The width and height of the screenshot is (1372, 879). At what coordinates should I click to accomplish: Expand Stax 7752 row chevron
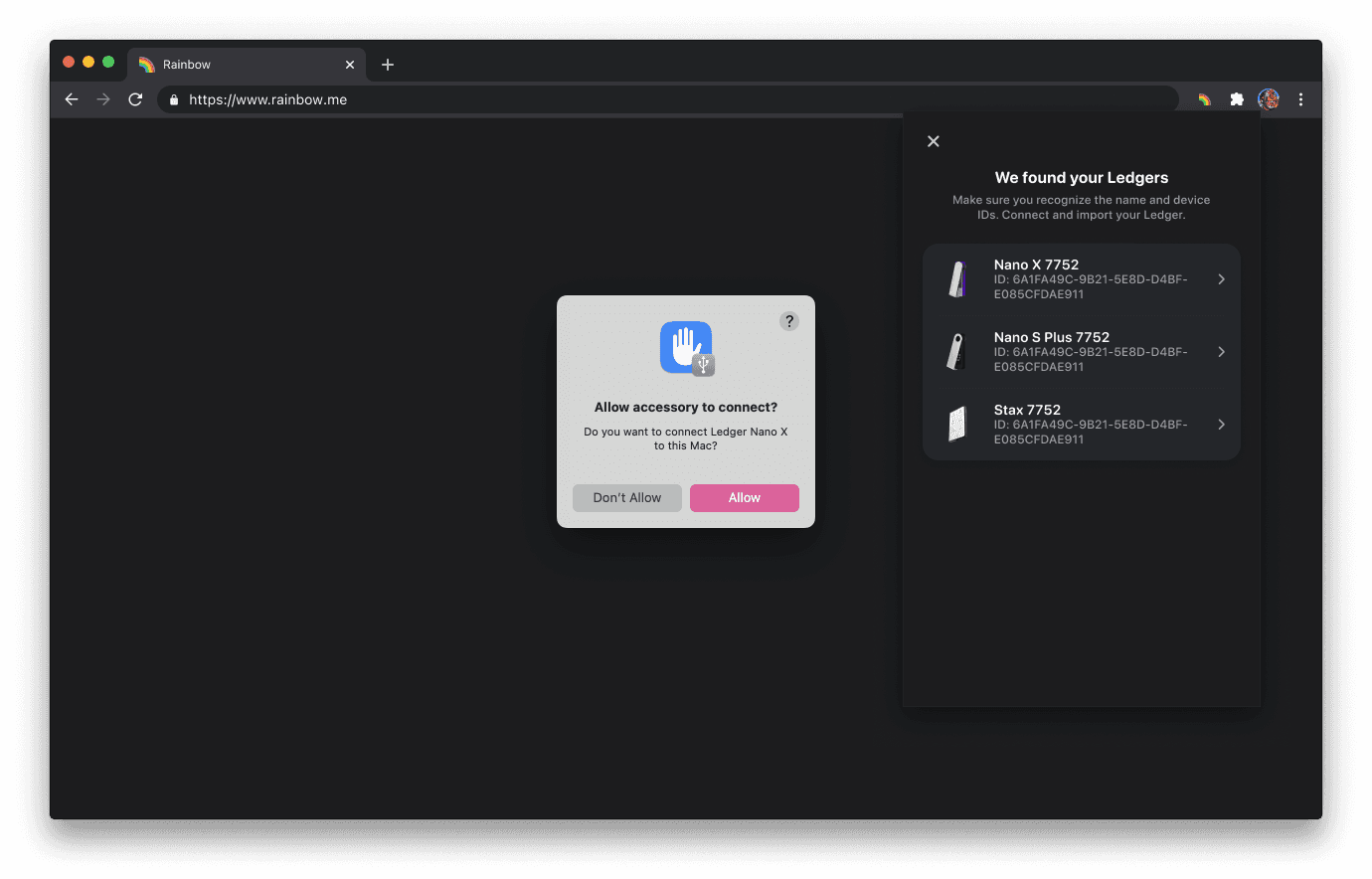[x=1221, y=425]
